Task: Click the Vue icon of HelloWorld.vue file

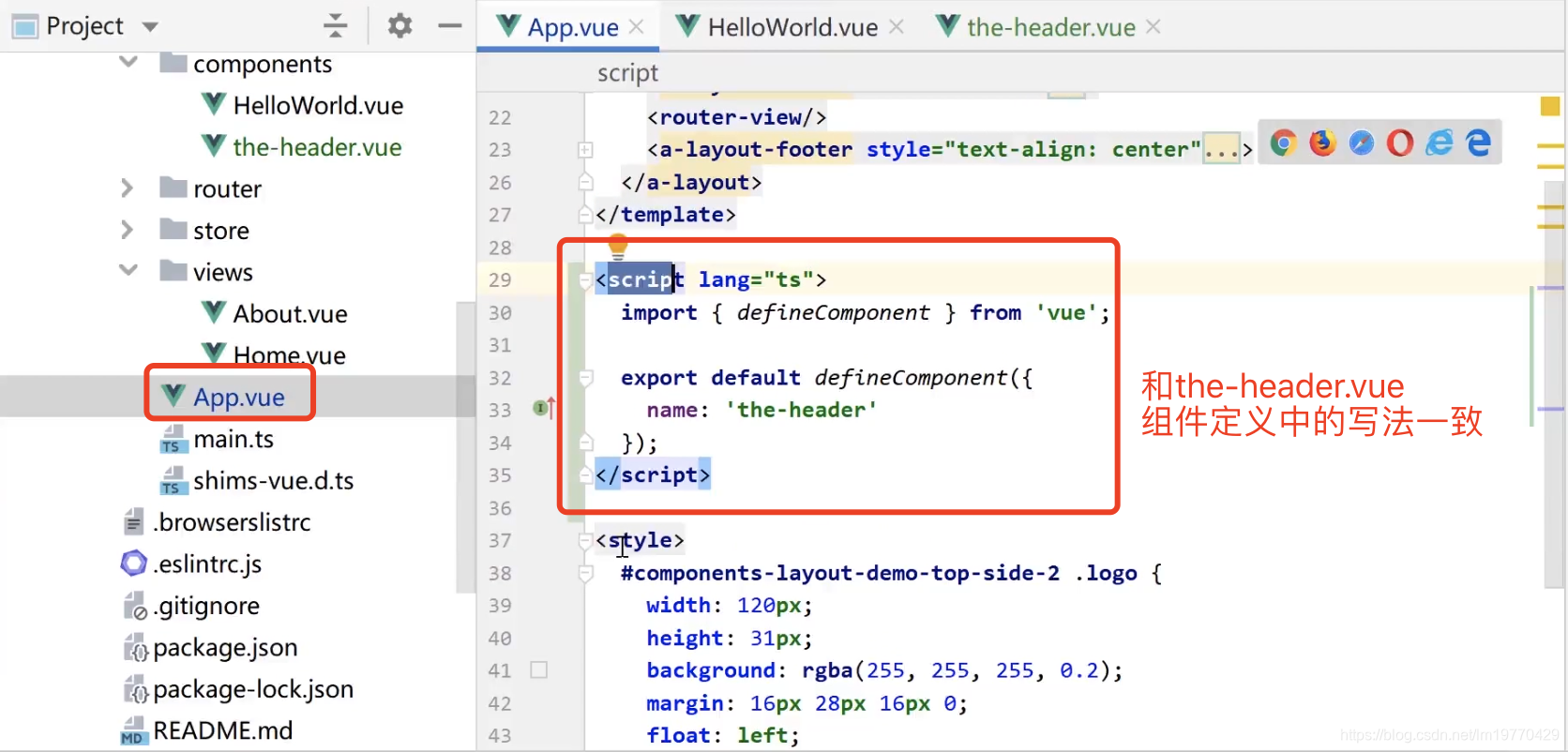Action: (215, 104)
